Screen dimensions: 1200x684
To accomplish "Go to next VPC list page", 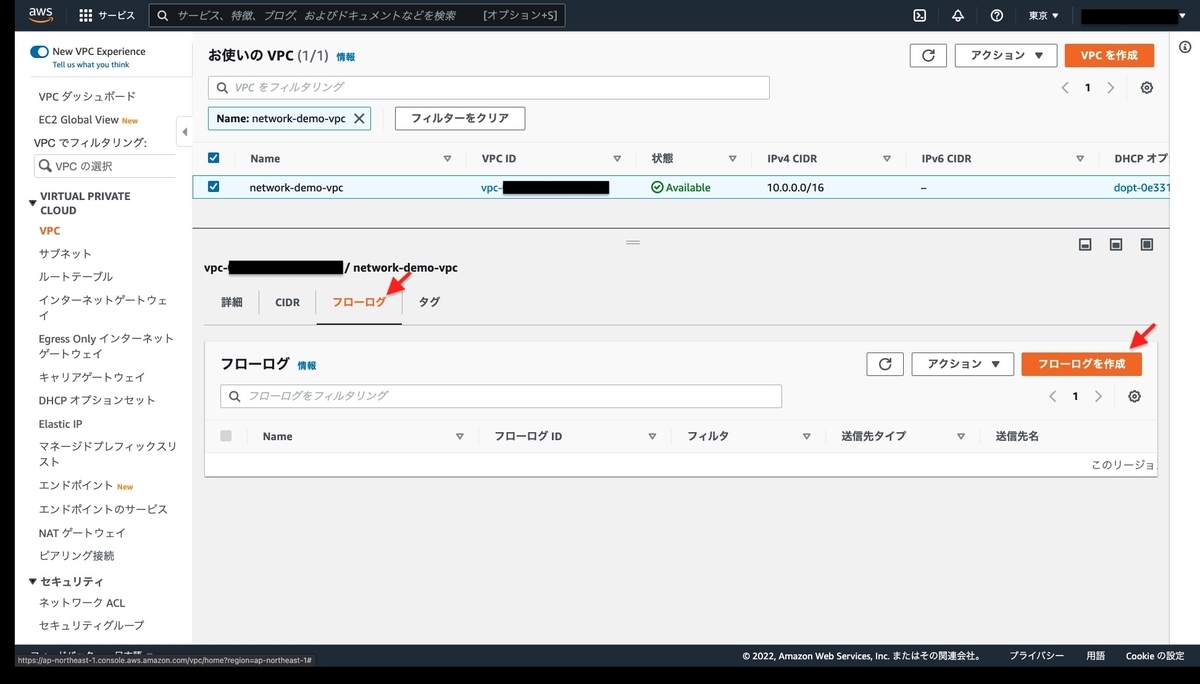I will 1111,88.
